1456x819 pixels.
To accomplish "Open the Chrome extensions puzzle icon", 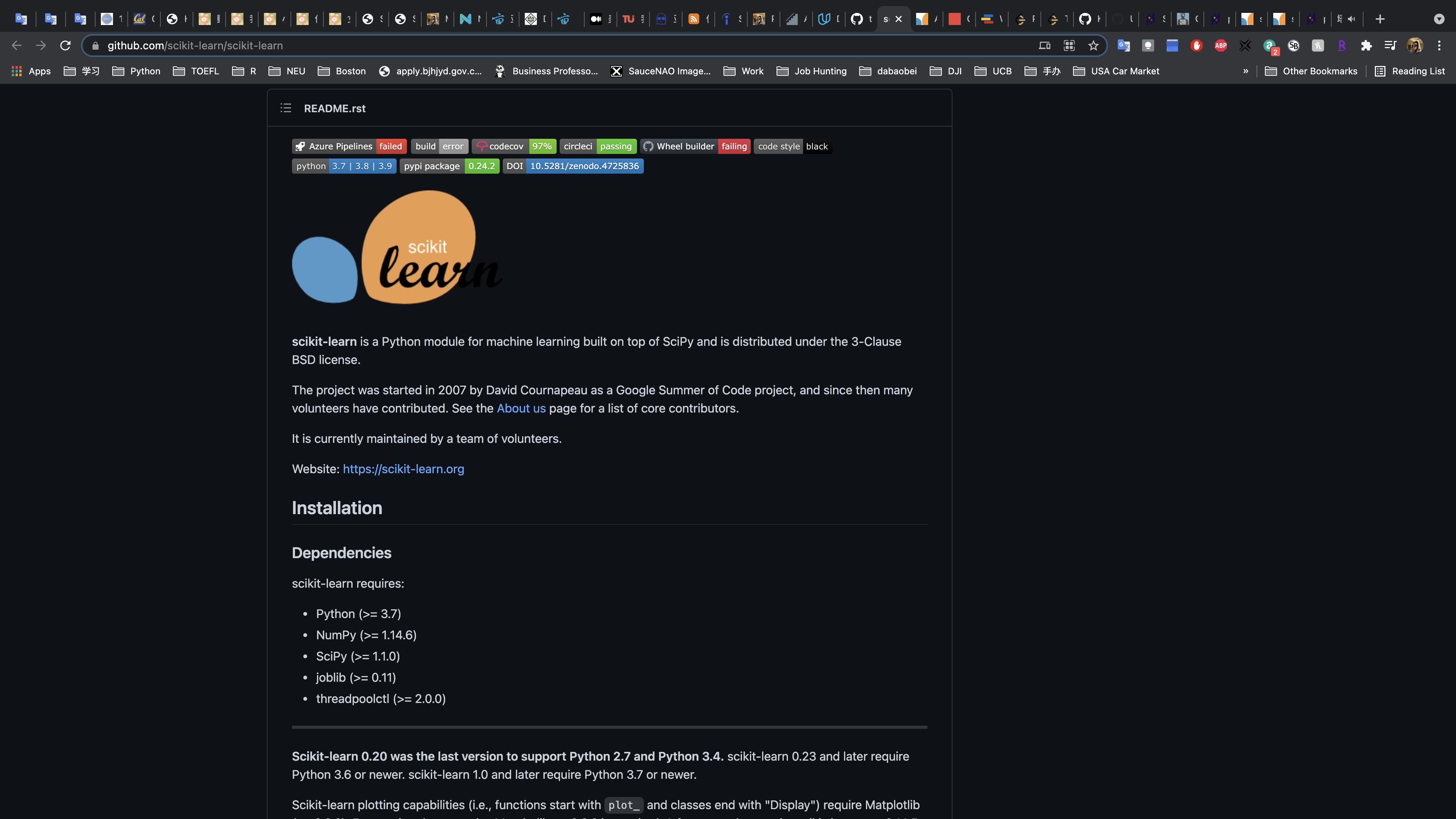I will tap(1366, 45).
